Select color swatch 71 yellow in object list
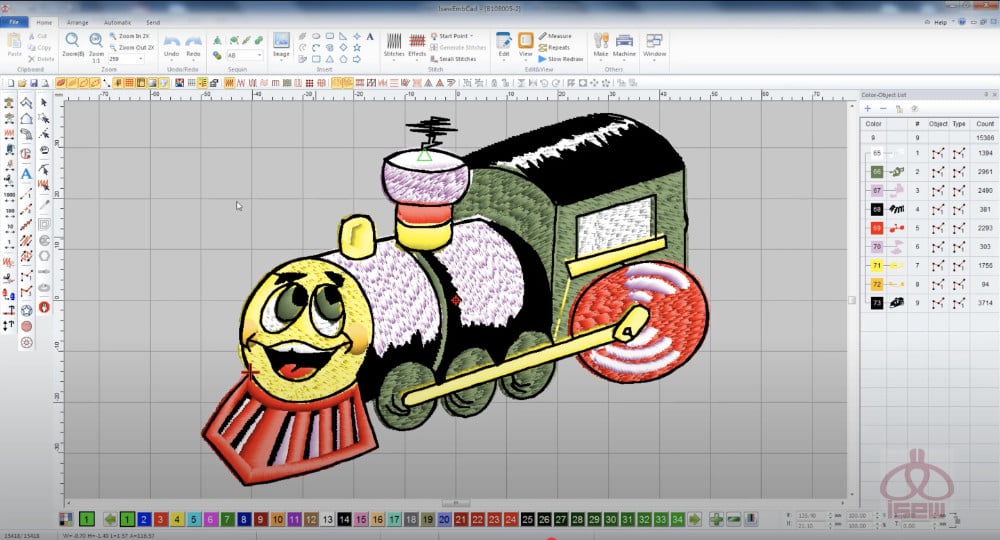Viewport: 1000px width, 540px height. pyautogui.click(x=876, y=265)
